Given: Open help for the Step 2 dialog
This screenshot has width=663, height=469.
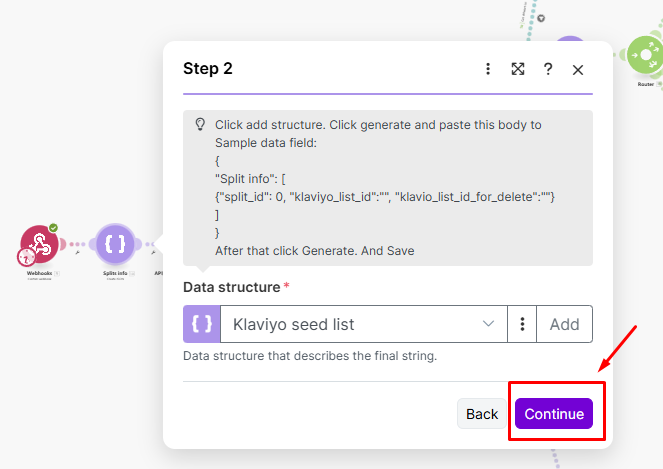Looking at the screenshot, I should 548,69.
